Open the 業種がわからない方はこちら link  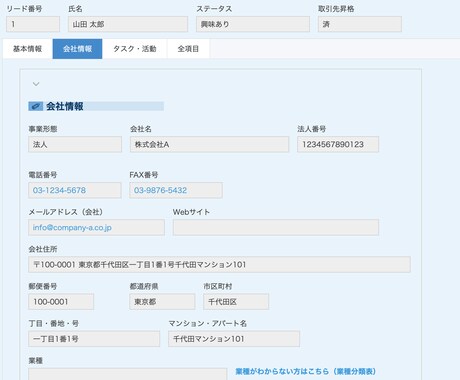pyautogui.click(x=306, y=371)
